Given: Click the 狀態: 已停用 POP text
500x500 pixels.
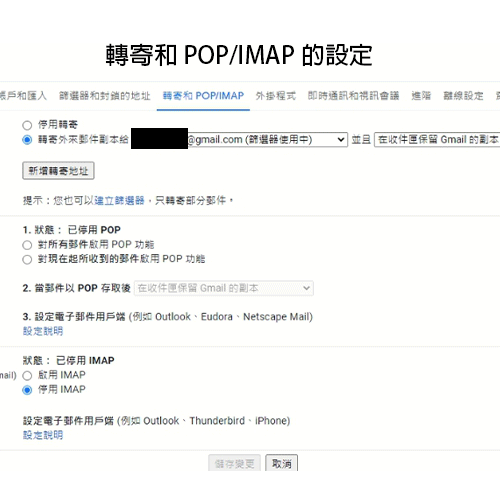Looking at the screenshot, I should pos(72,230).
